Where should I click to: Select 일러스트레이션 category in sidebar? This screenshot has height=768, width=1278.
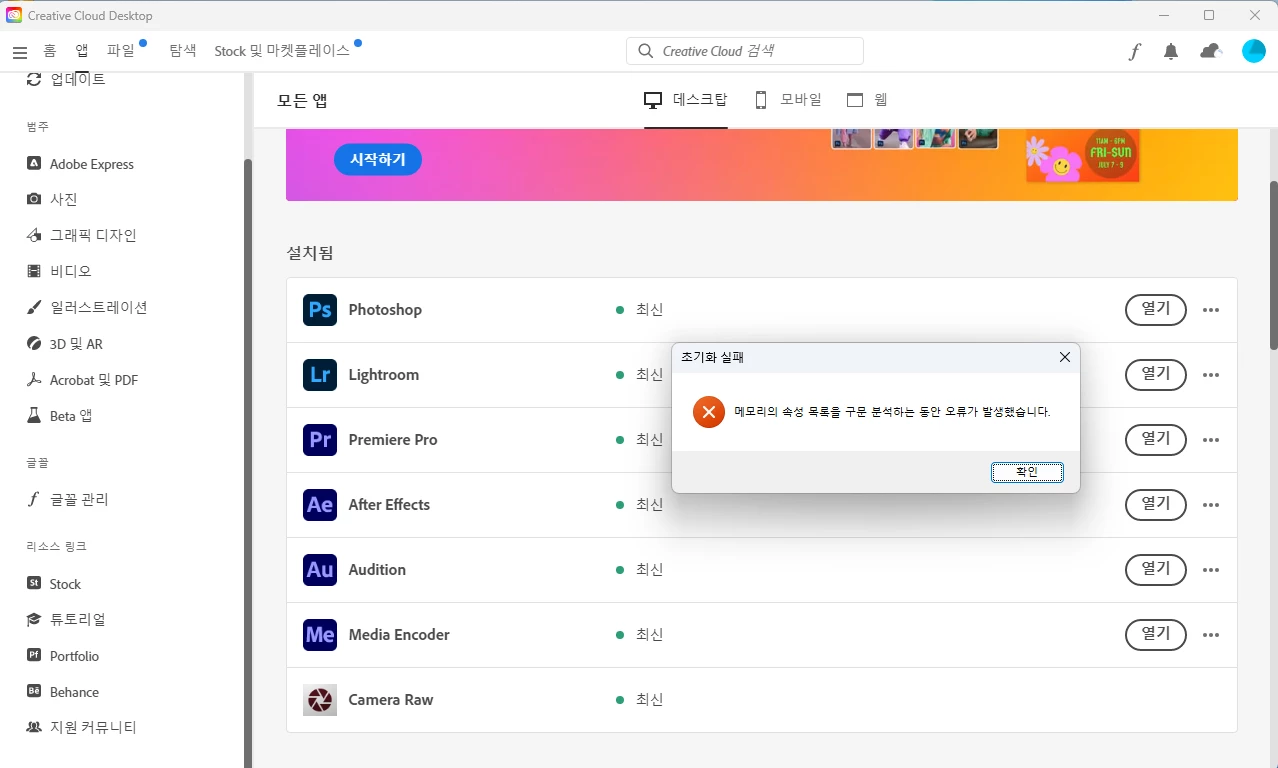87,308
